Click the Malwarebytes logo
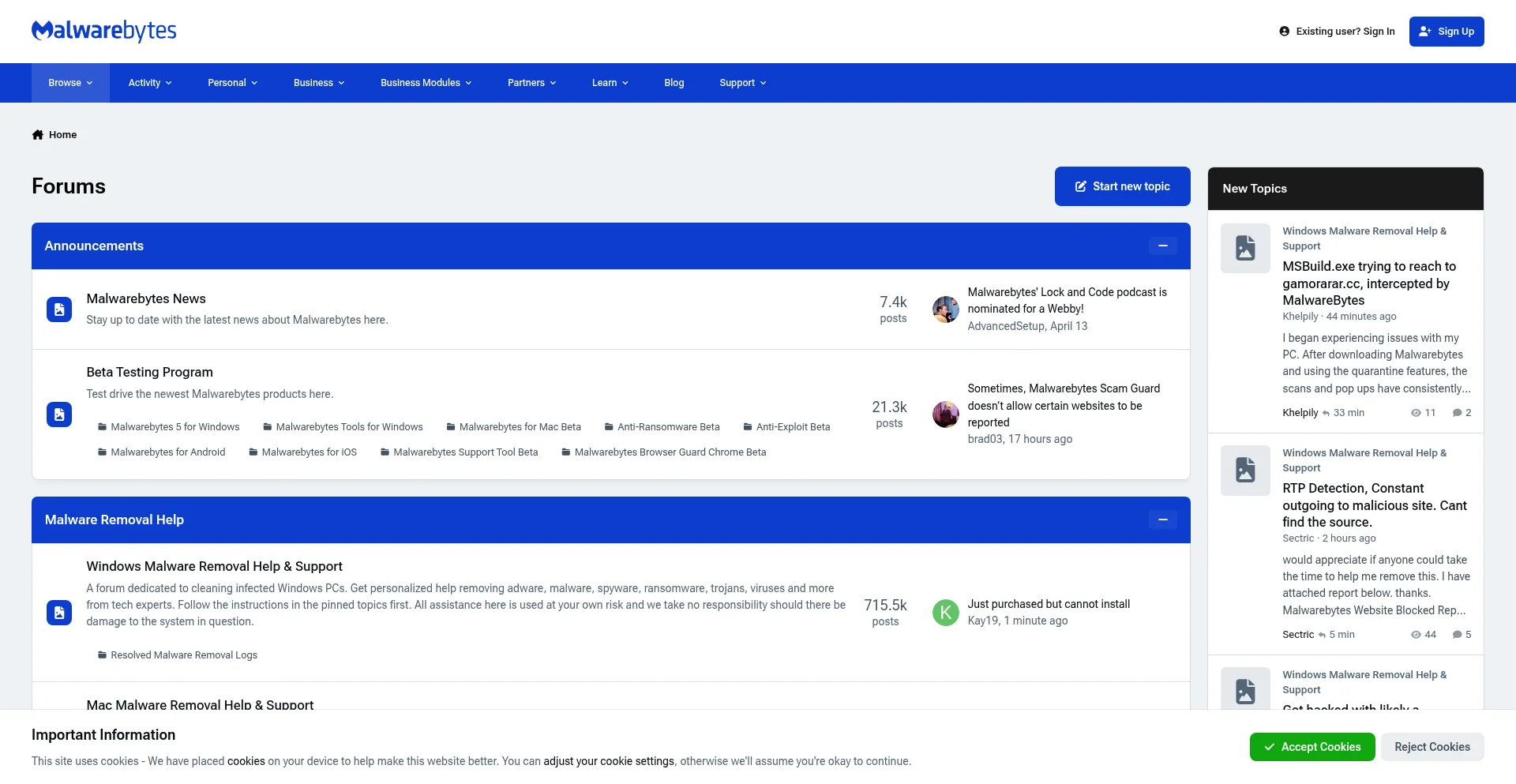Viewport: 1516px width, 784px height. click(103, 31)
